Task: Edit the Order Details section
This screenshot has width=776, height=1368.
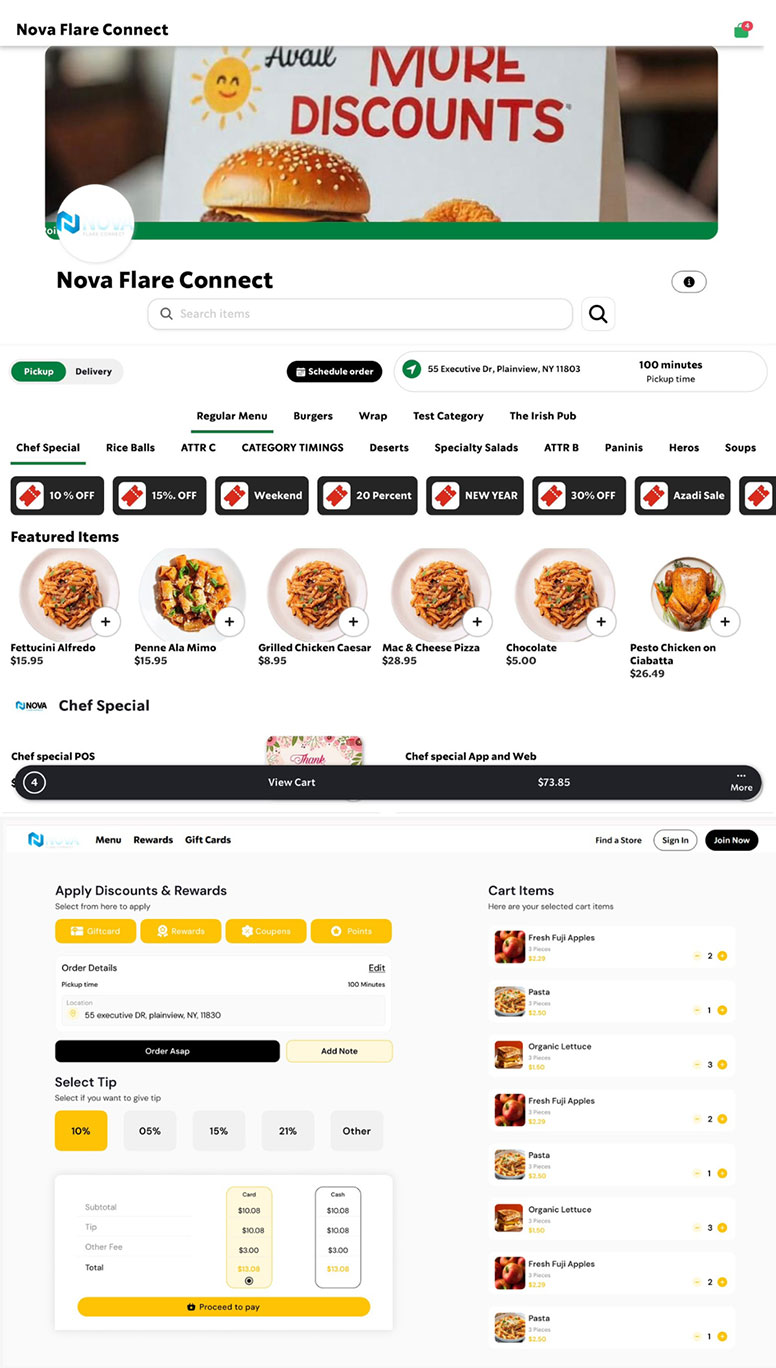Action: tap(376, 968)
